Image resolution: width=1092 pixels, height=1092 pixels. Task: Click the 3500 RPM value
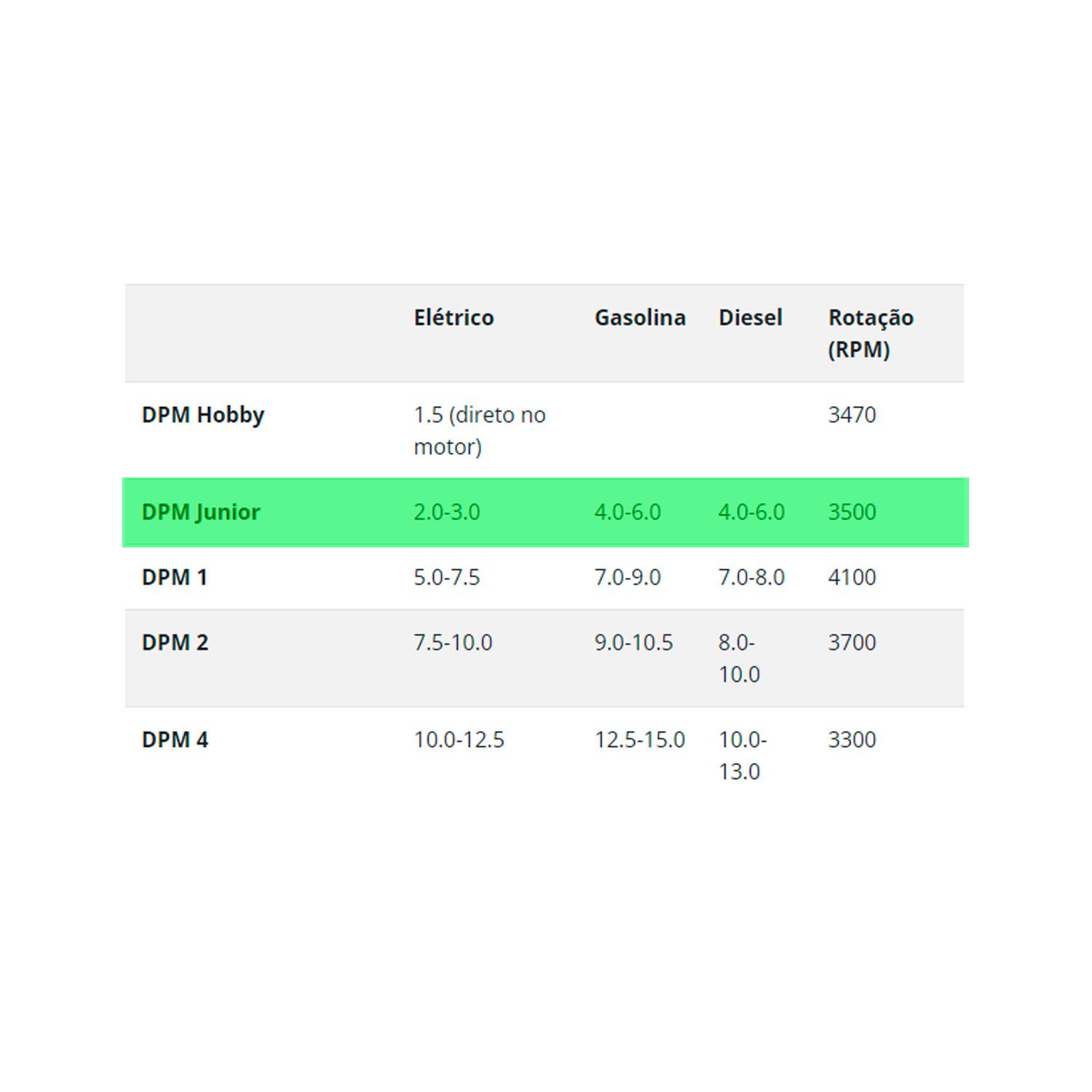pos(852,512)
